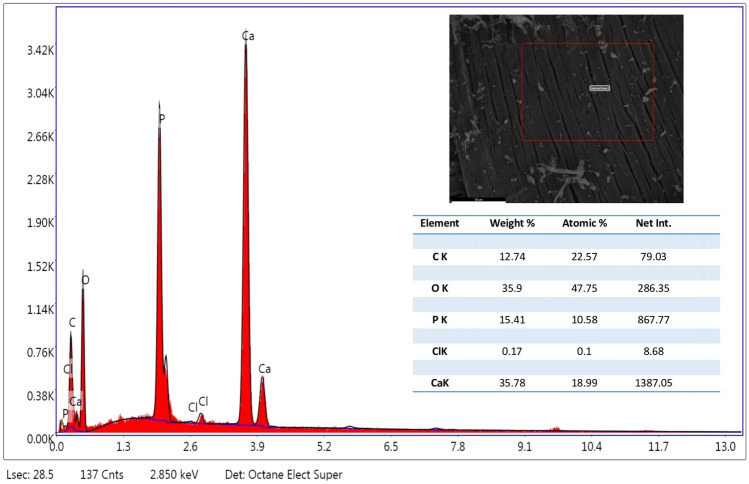Click the O peak label
This screenshot has height=484, width=749.
tap(86, 280)
